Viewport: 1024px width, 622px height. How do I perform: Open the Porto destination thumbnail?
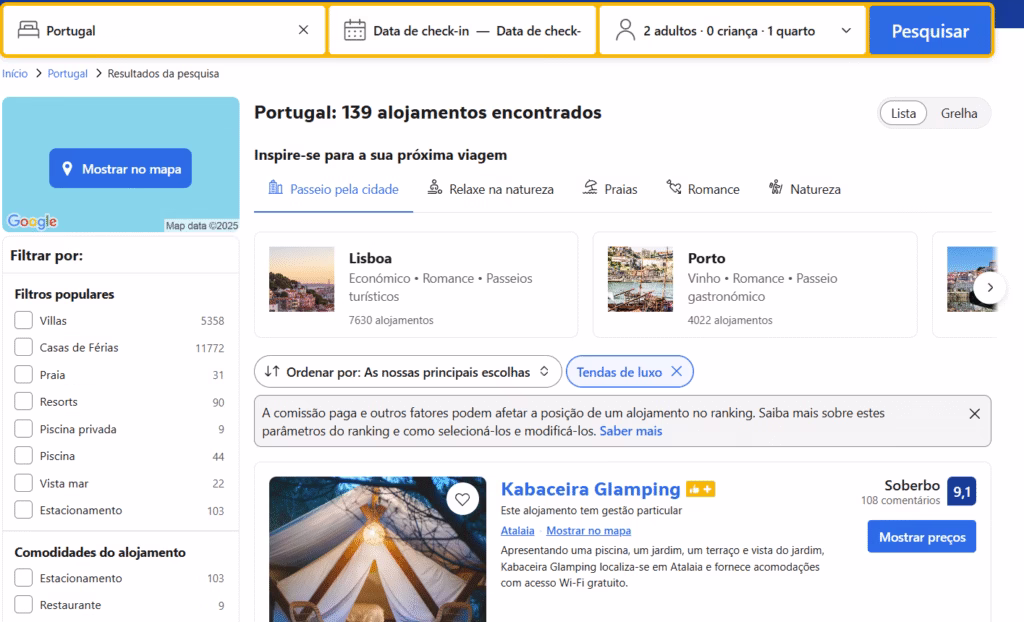(x=640, y=279)
